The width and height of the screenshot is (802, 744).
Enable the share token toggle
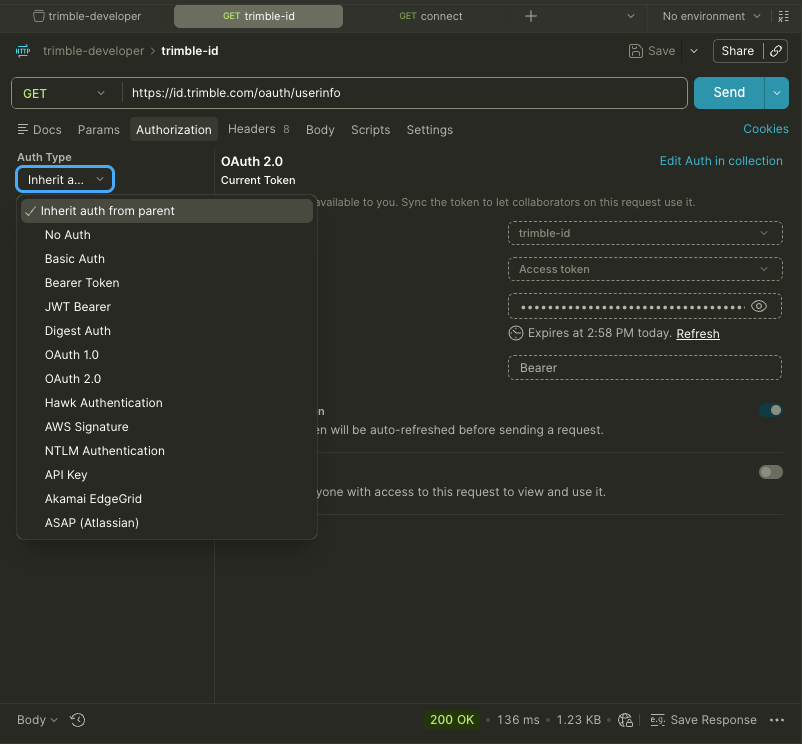771,472
